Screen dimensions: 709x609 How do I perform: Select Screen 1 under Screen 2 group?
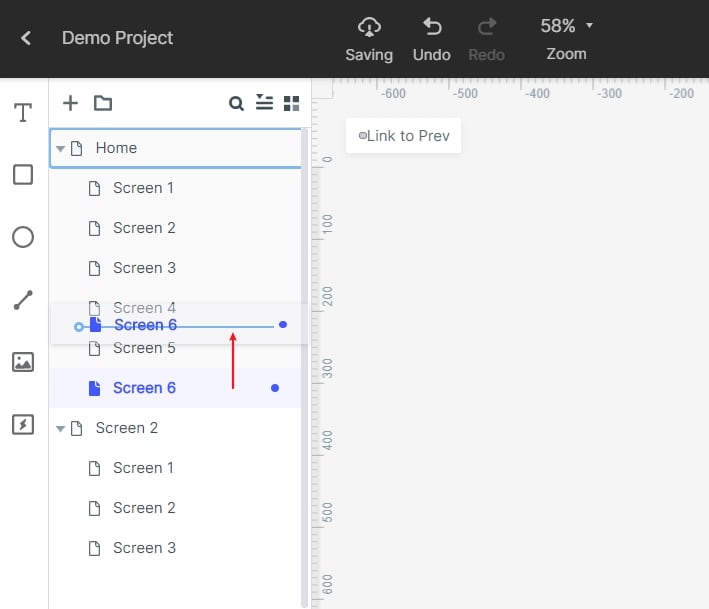click(x=175, y=468)
